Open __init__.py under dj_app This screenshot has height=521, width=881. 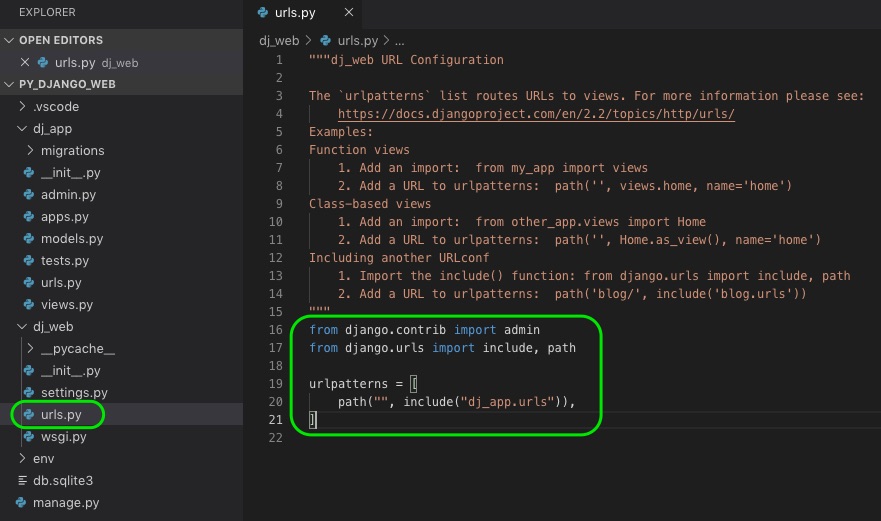click(x=71, y=173)
